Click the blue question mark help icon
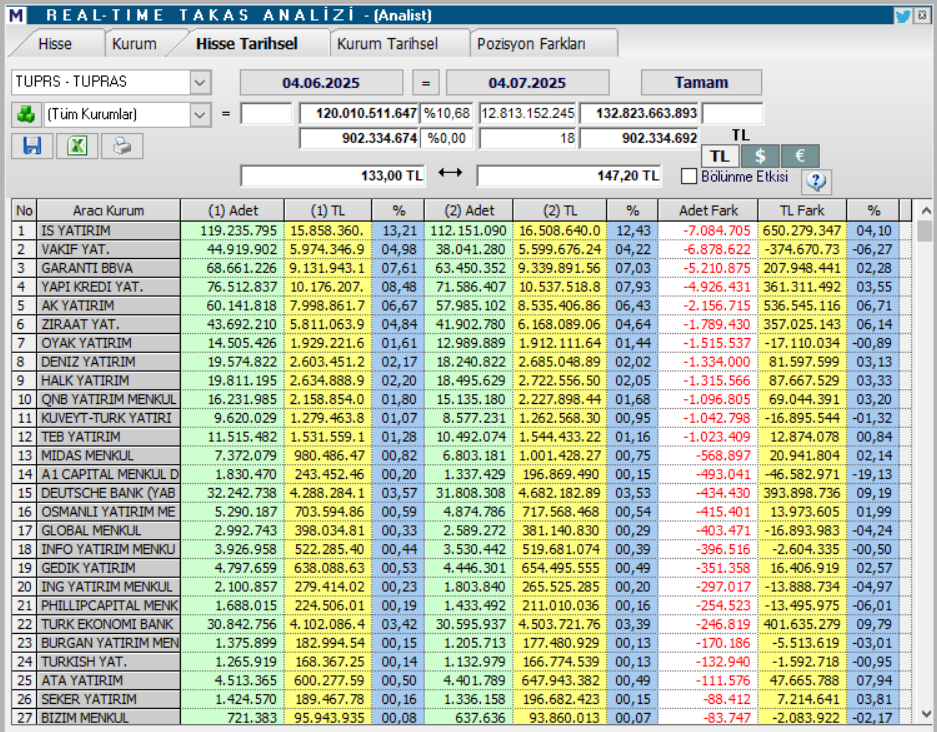The width and height of the screenshot is (937, 732). (817, 181)
